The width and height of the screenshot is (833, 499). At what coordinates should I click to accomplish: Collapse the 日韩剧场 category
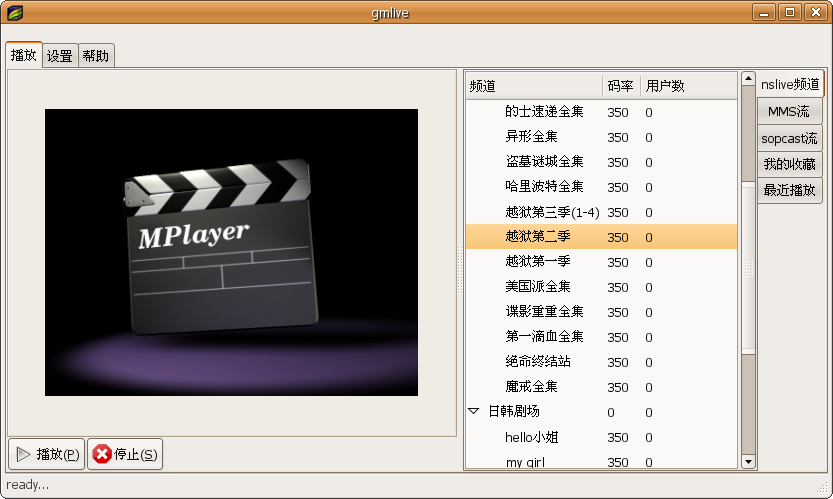point(474,411)
